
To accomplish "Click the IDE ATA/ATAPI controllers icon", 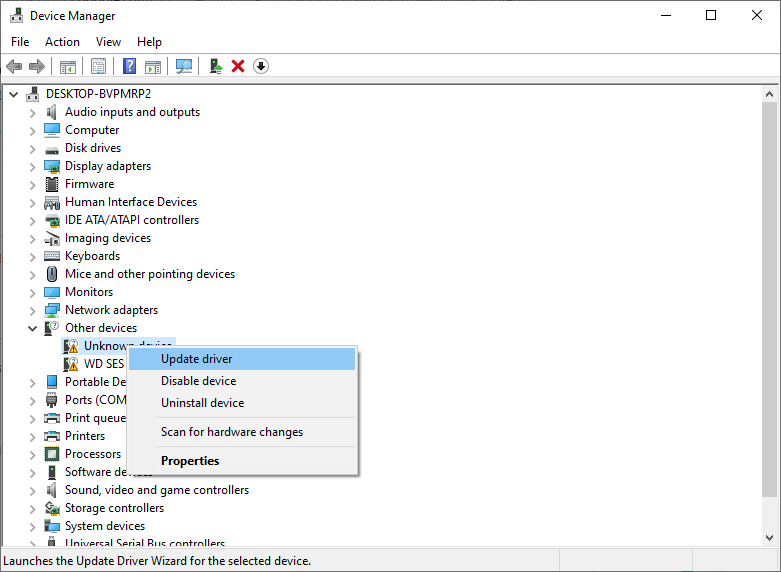I will tap(52, 220).
